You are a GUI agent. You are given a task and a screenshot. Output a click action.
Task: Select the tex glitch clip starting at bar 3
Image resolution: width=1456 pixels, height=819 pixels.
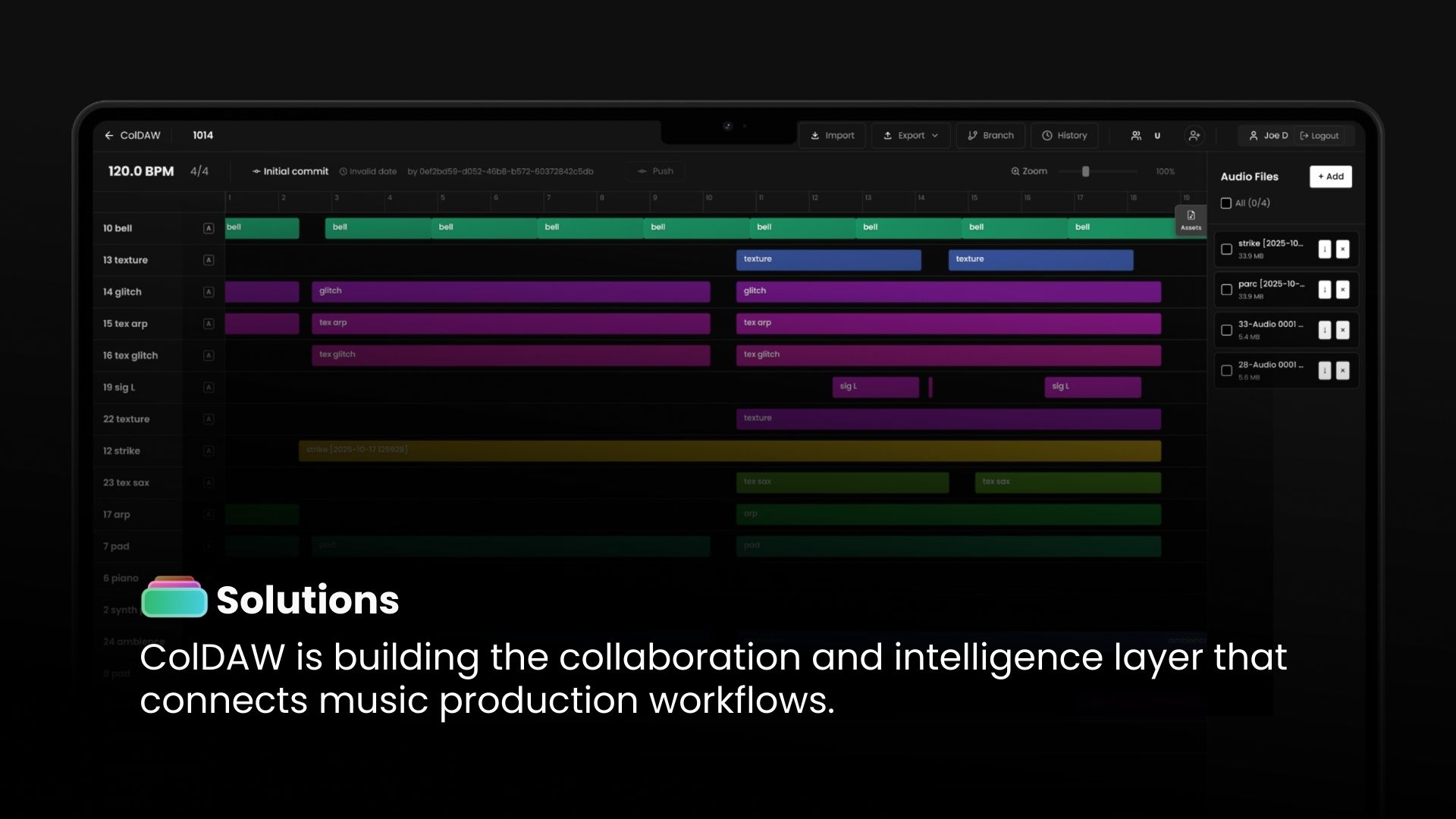(x=511, y=356)
